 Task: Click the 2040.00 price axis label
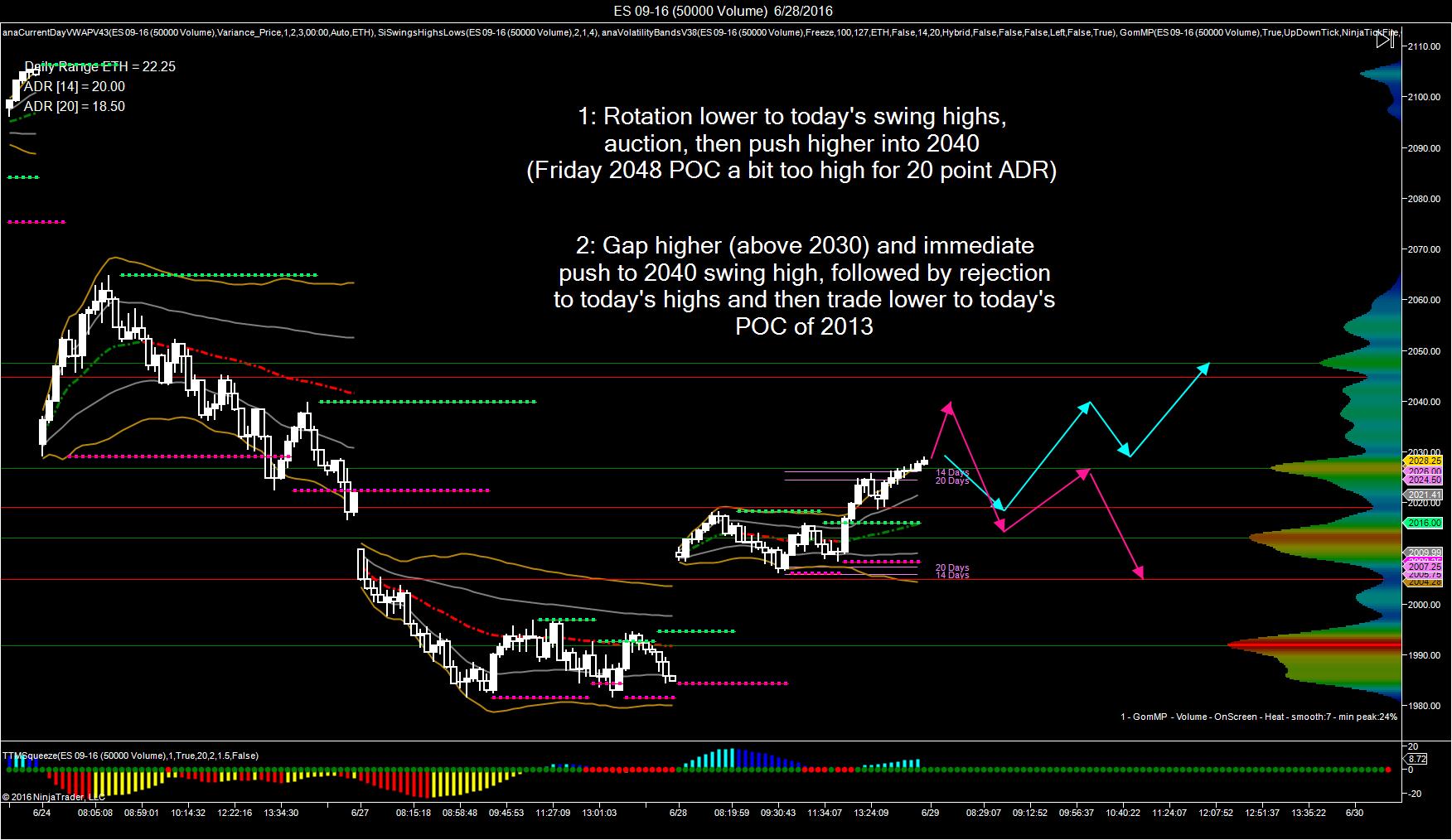tap(1424, 402)
